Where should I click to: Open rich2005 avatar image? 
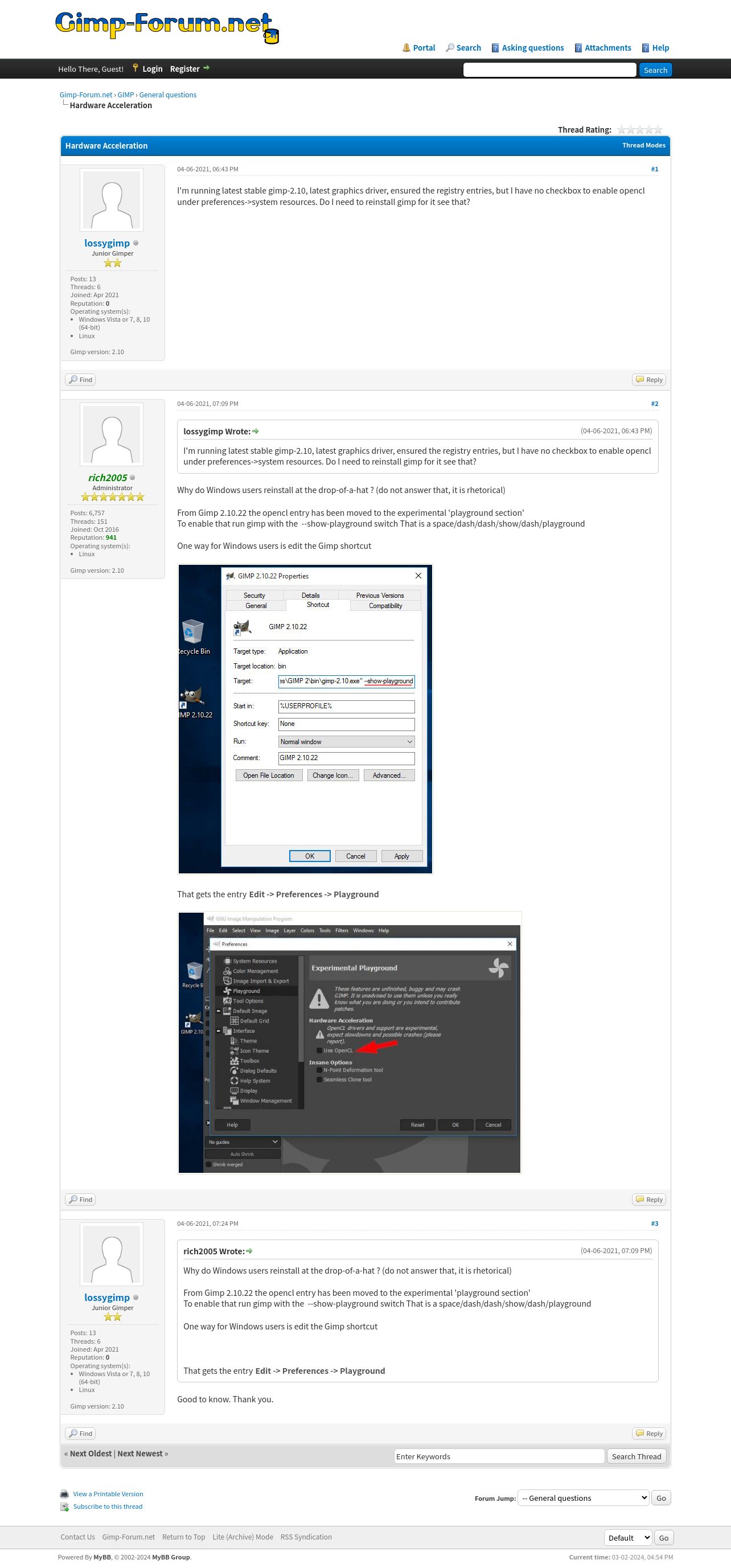[x=112, y=434]
